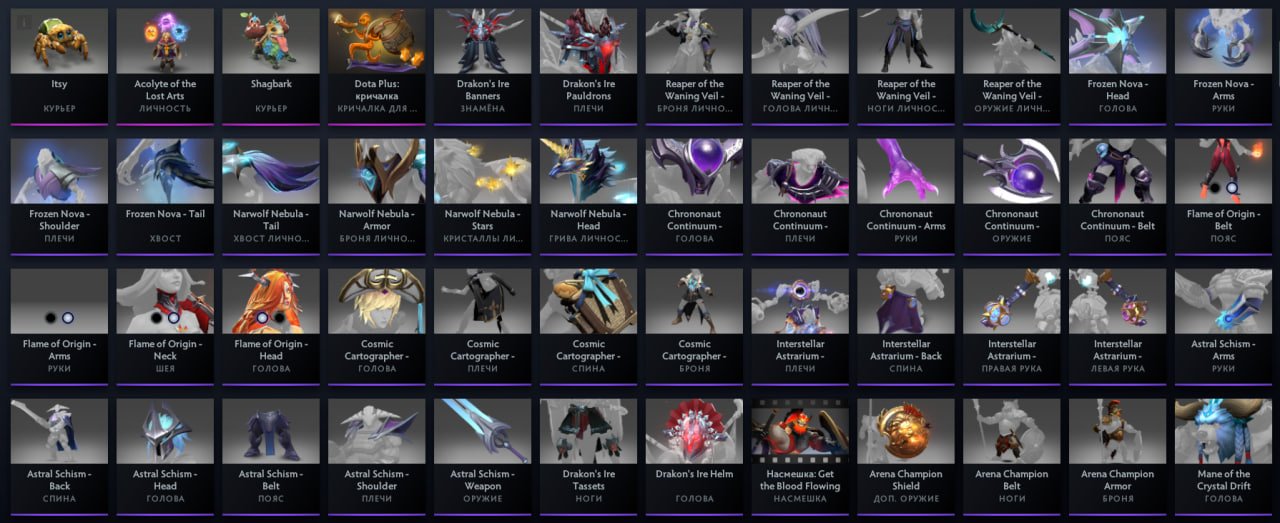Click Arena Champion Armor item
Viewport: 1280px width, 523px height.
tap(1117, 456)
